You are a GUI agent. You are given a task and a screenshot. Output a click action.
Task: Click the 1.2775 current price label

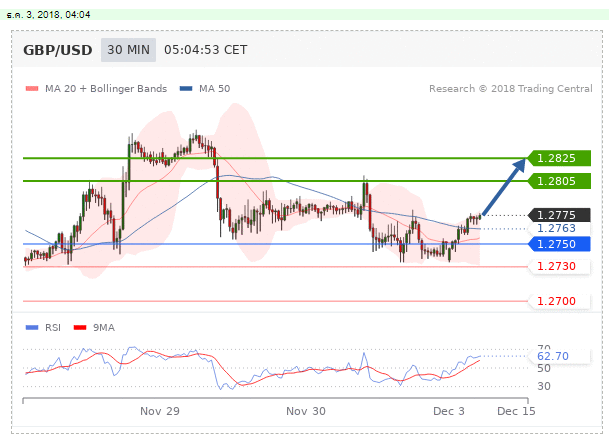tap(559, 215)
